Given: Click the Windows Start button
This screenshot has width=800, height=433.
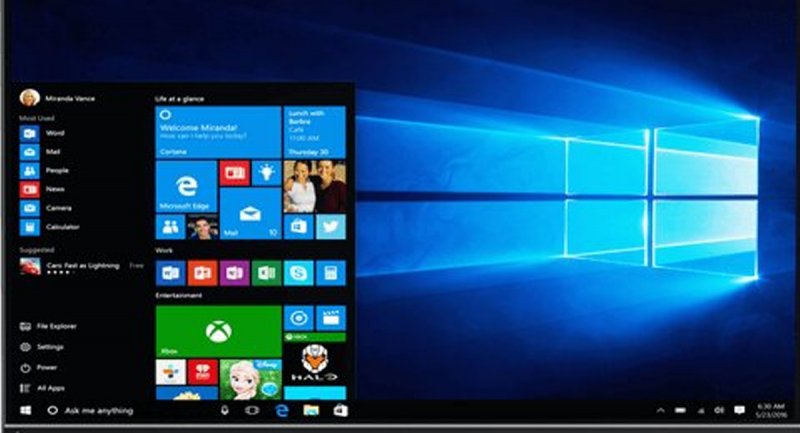Looking at the screenshot, I should [25, 411].
